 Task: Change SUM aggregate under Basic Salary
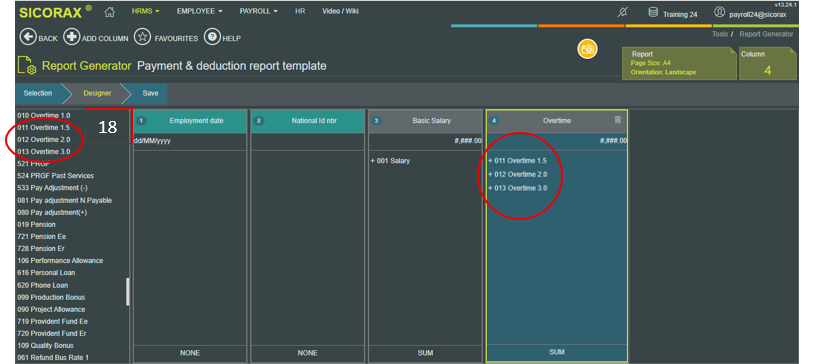point(425,354)
